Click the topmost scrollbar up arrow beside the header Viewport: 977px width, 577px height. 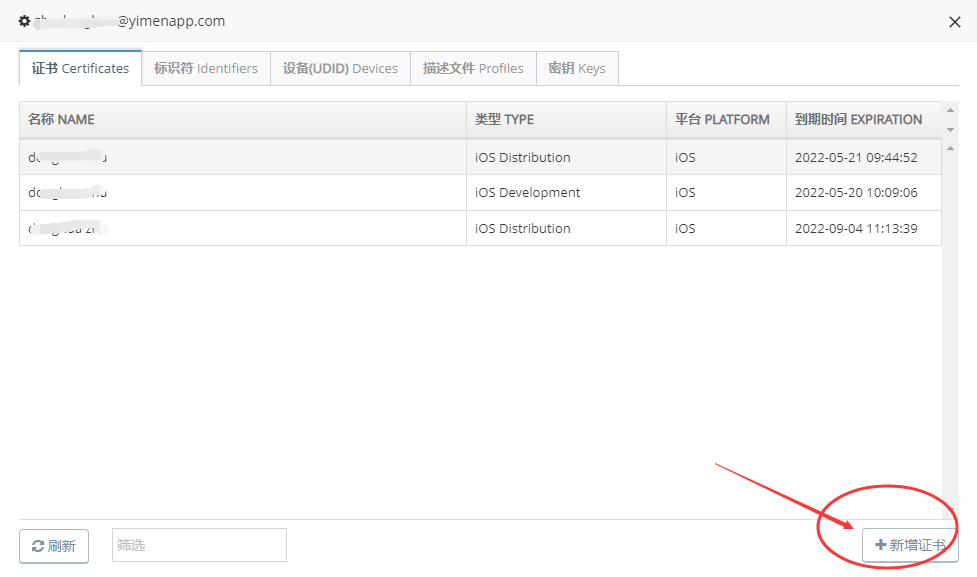pos(950,110)
